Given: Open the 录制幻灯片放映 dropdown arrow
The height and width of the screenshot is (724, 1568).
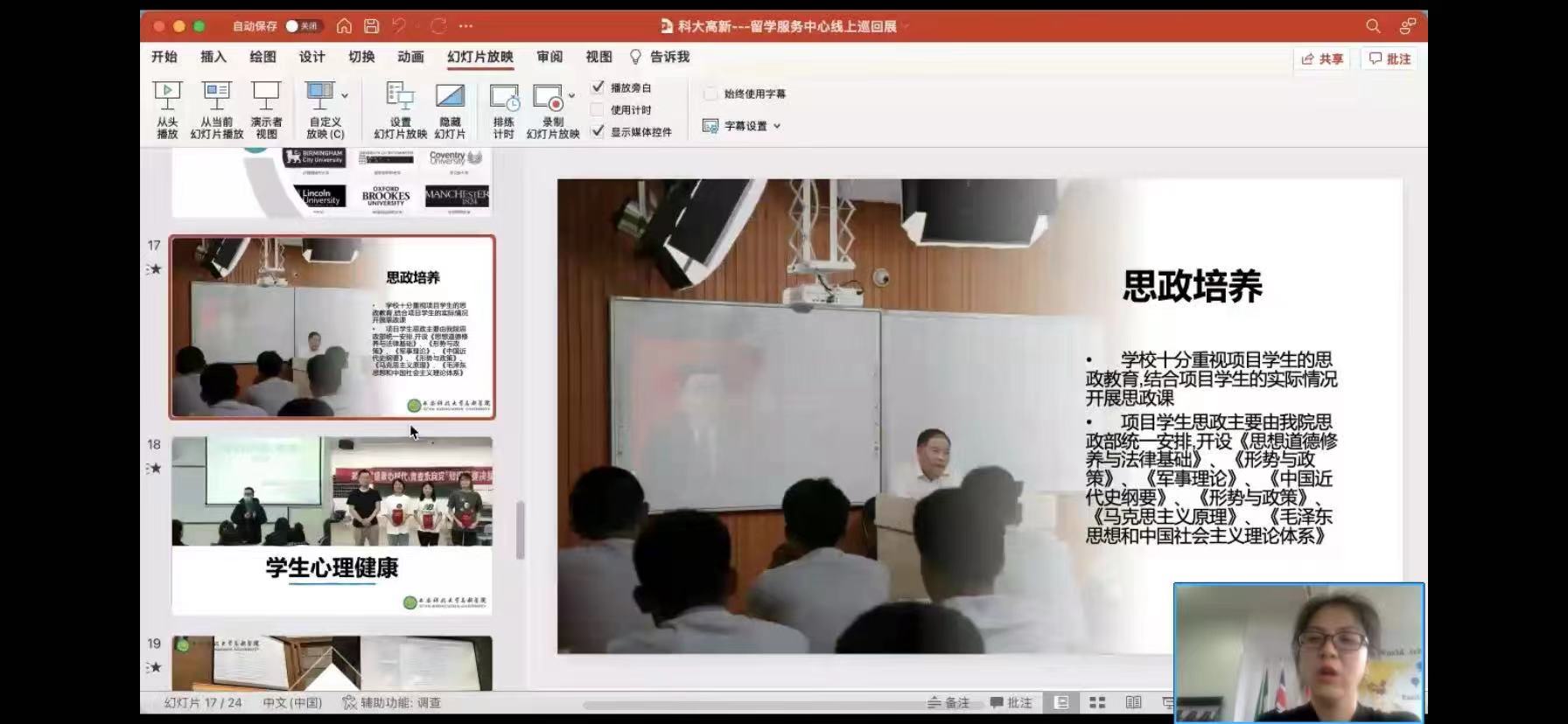Looking at the screenshot, I should [x=571, y=95].
